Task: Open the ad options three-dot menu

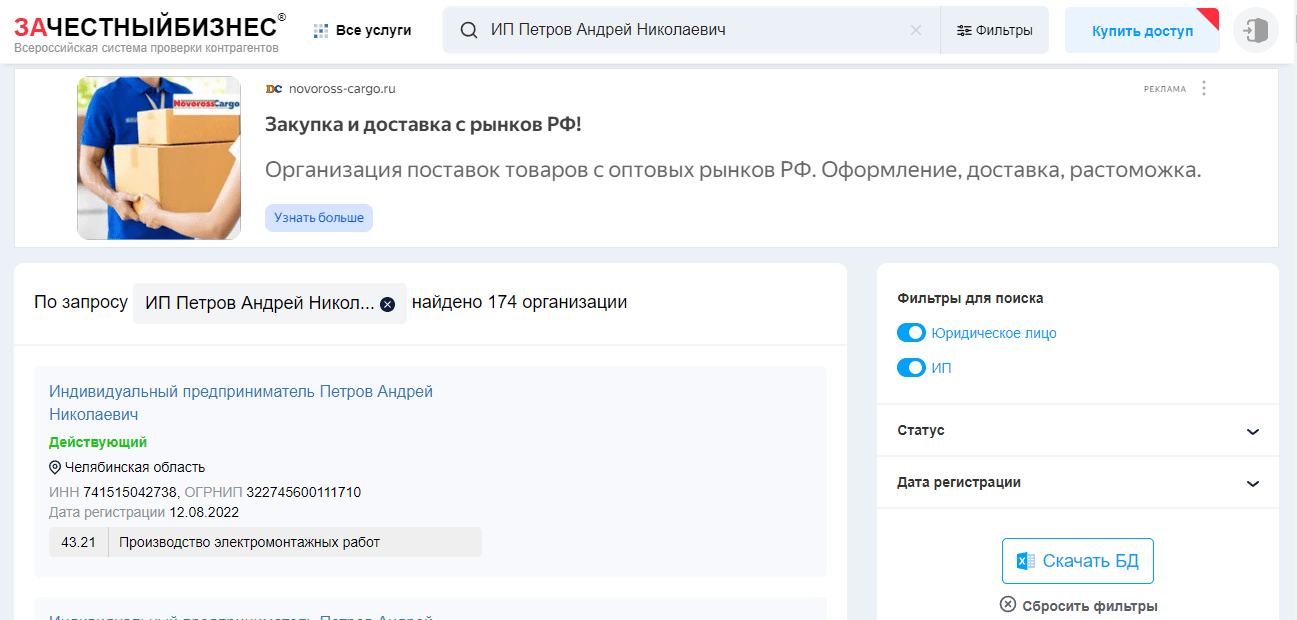Action: pos(1204,88)
